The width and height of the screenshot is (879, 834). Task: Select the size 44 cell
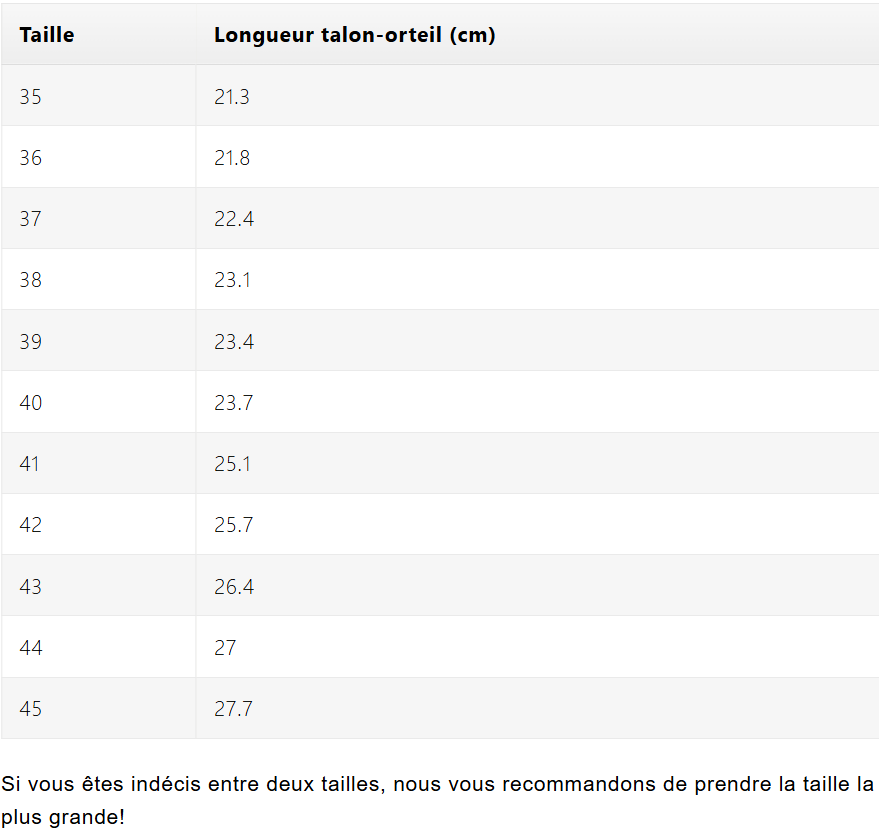[31, 648]
